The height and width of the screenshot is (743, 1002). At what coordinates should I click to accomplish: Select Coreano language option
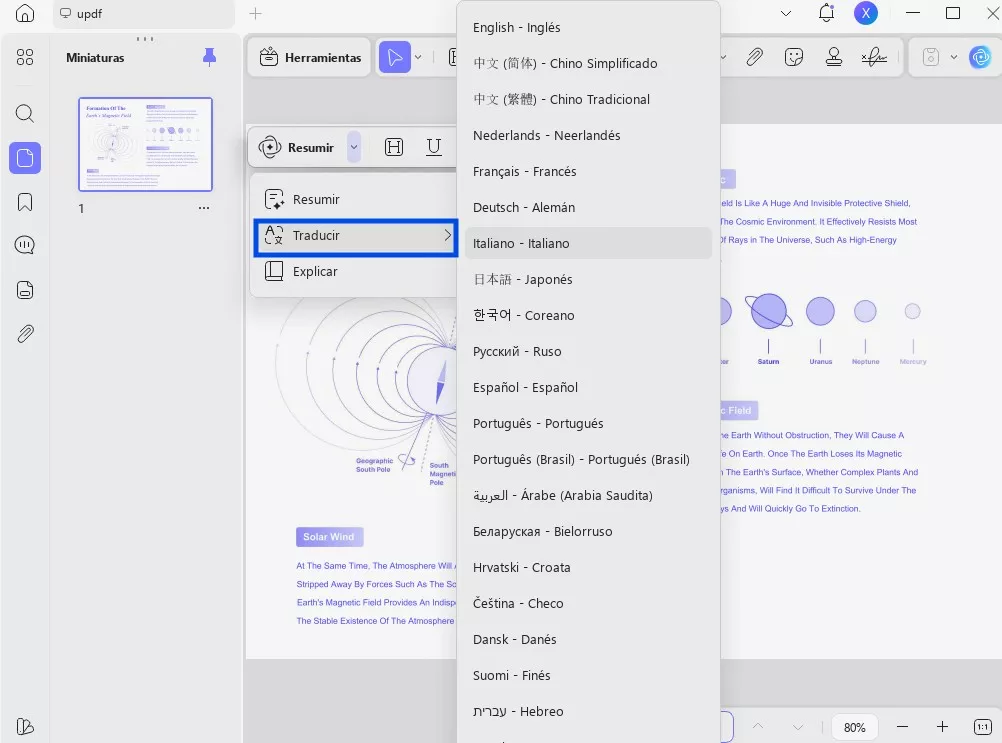588,316
